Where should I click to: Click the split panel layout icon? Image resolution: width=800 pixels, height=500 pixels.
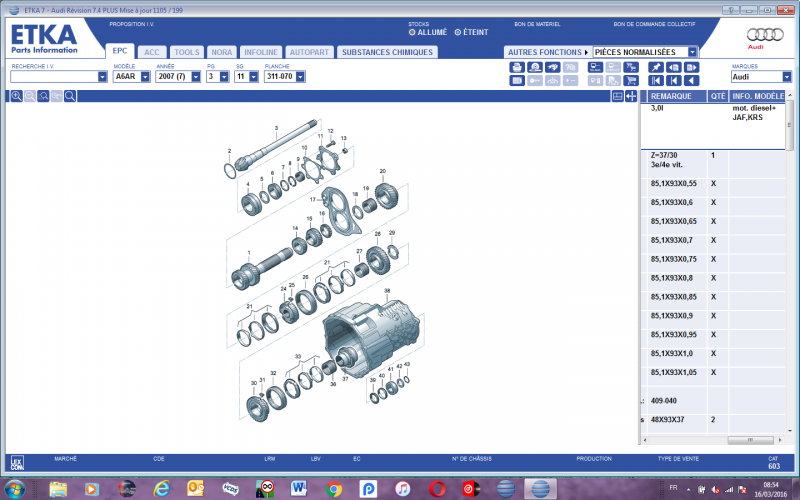point(618,96)
